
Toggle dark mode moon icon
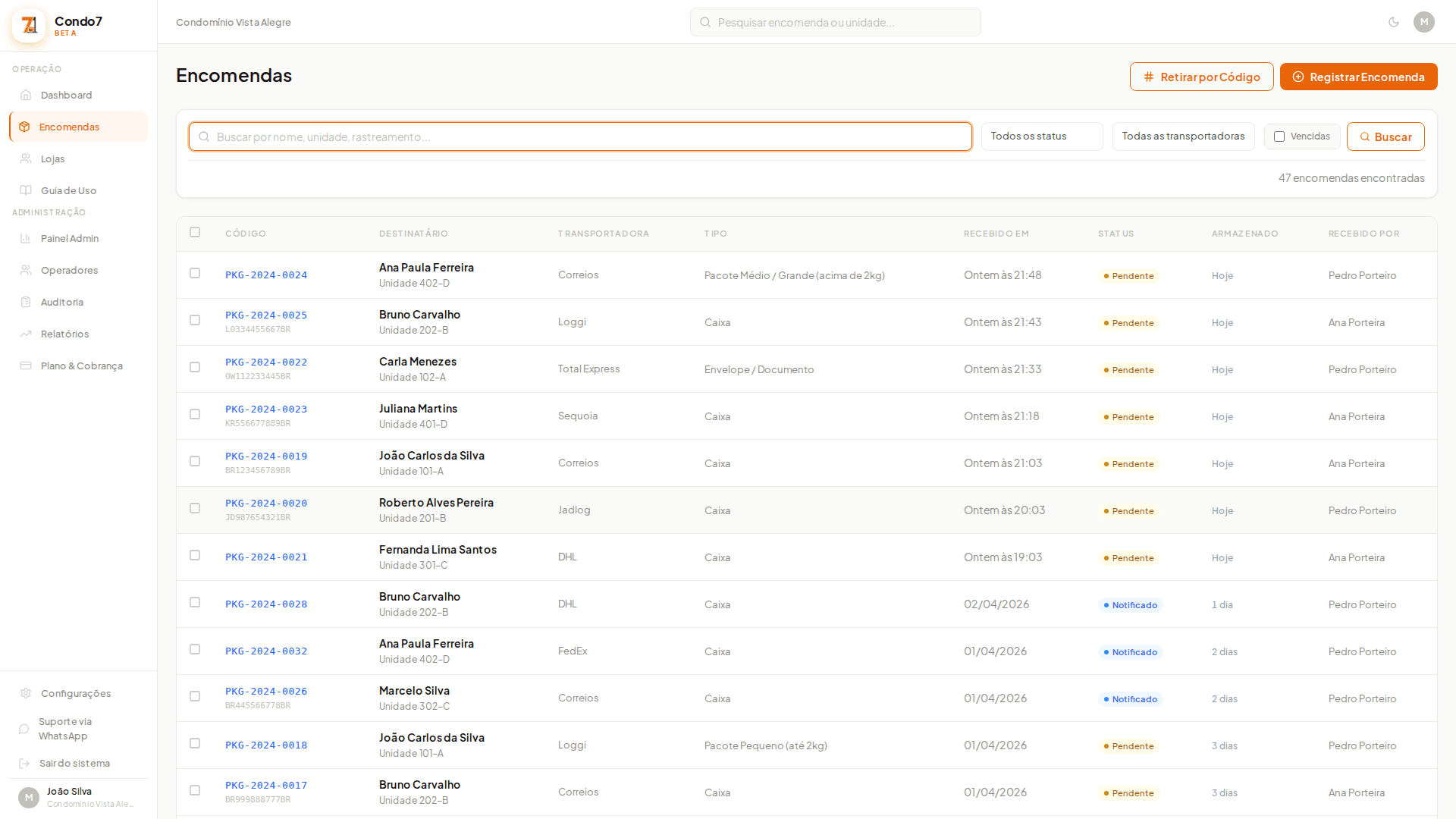click(1394, 22)
